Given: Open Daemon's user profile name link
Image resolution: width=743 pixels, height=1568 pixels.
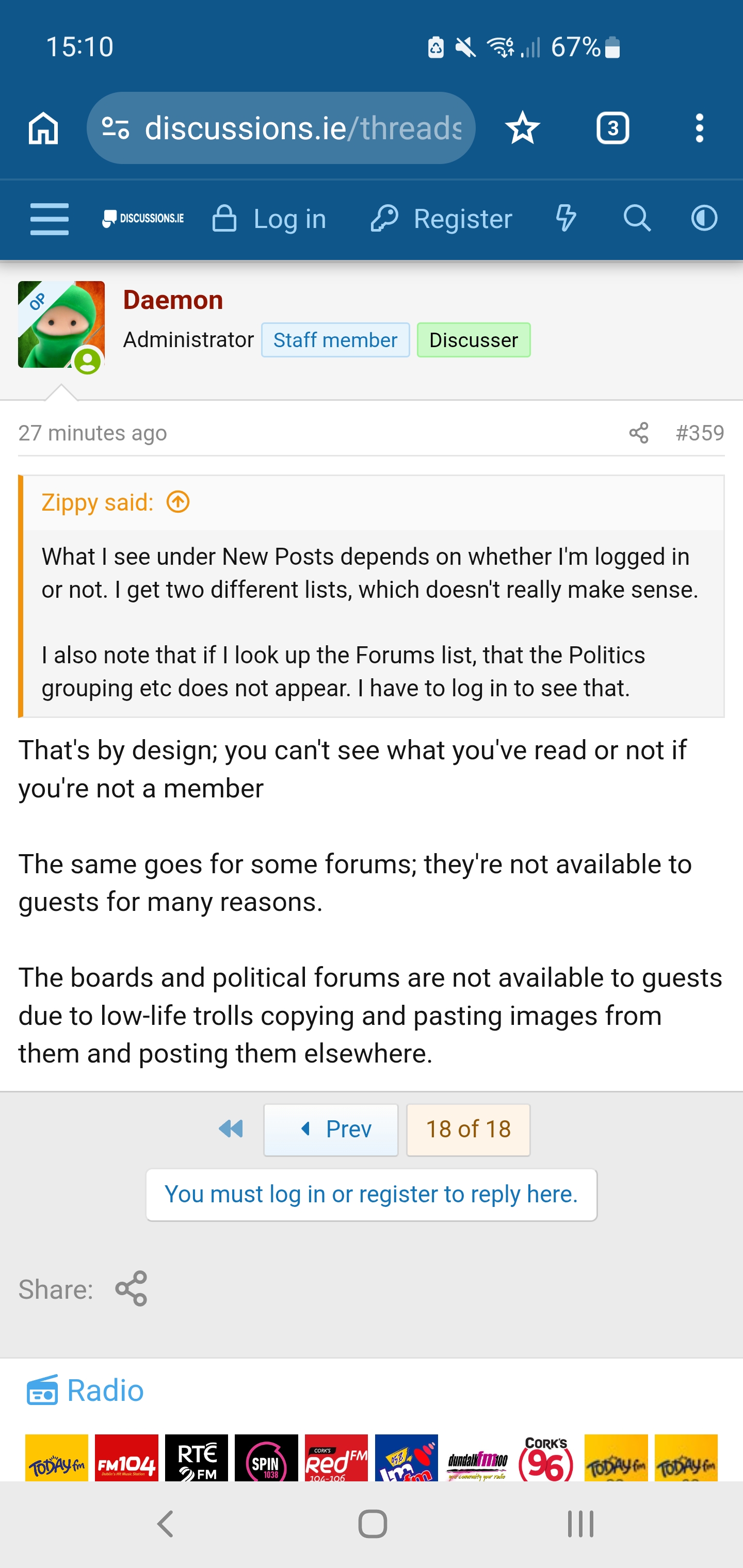Looking at the screenshot, I should pos(173,300).
